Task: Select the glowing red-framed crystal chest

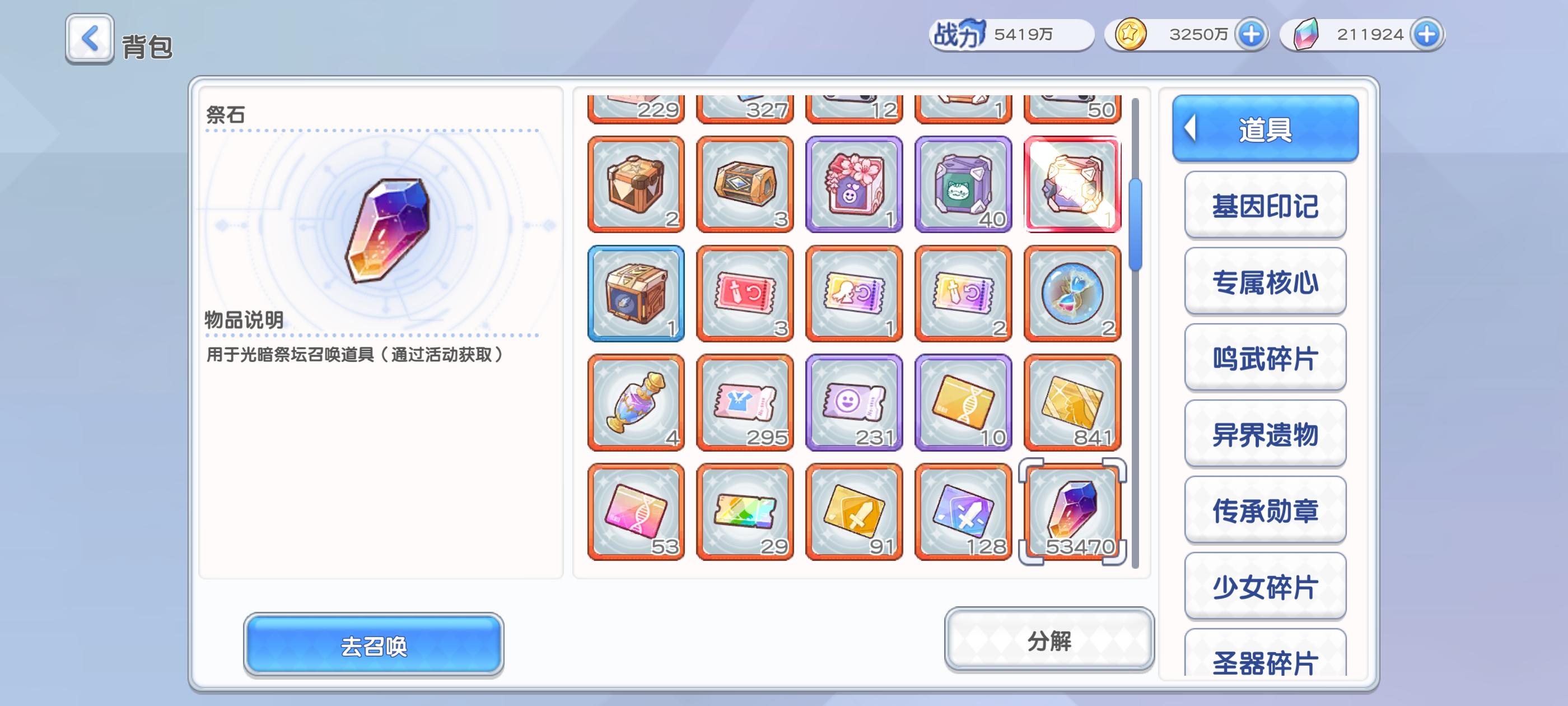Action: tap(1072, 184)
